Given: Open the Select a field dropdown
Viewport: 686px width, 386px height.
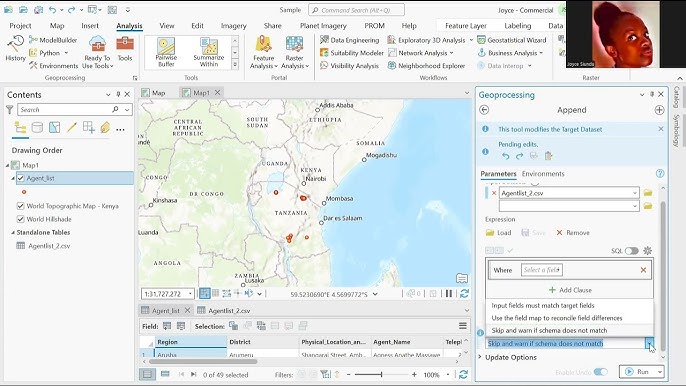Looking at the screenshot, I should click(x=541, y=270).
